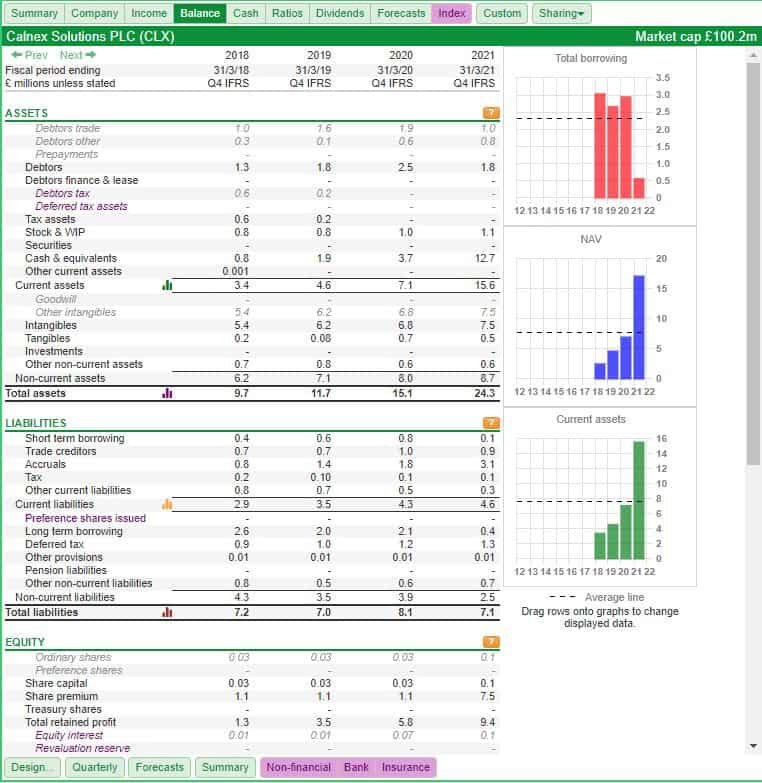Select the Non-current liabilities row label

[65, 597]
